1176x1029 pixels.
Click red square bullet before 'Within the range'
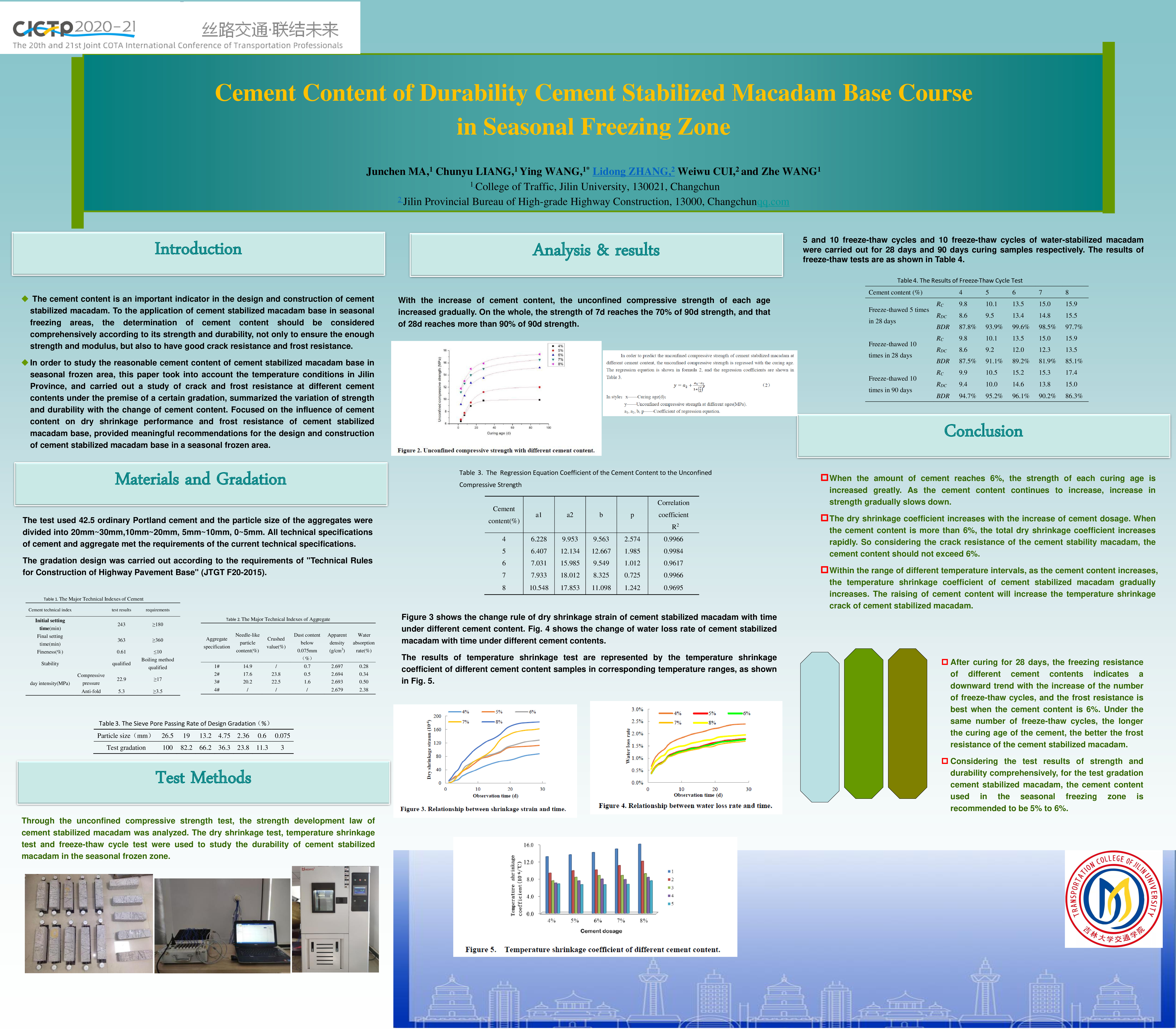tap(824, 570)
